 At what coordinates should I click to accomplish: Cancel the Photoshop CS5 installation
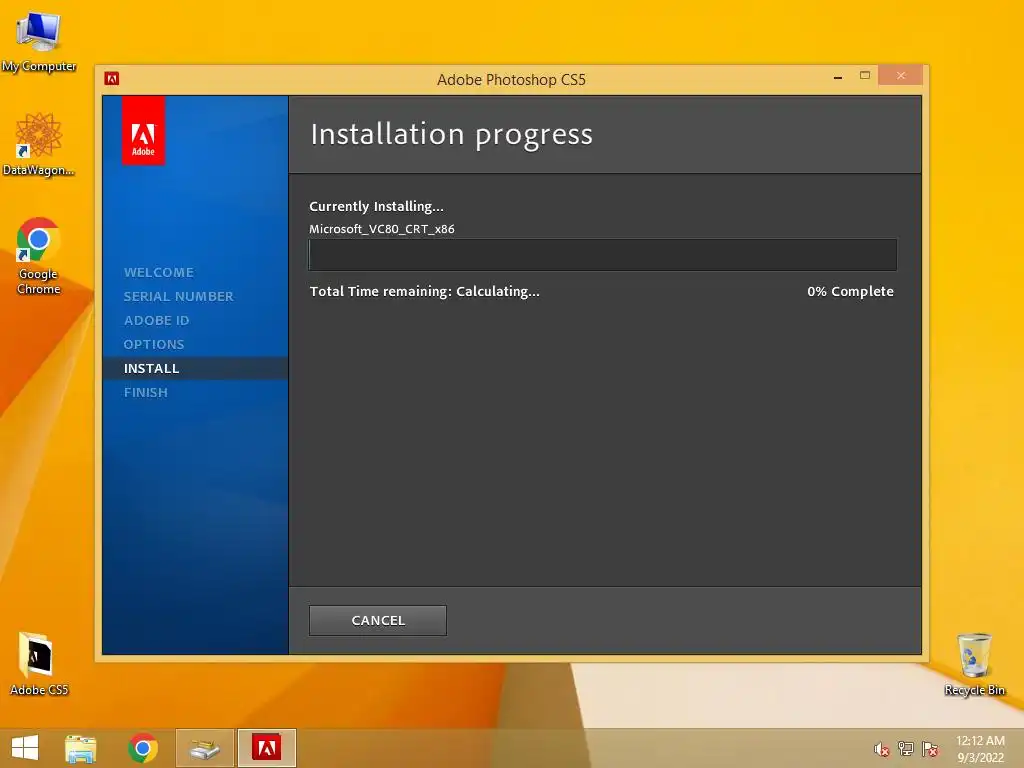click(377, 620)
